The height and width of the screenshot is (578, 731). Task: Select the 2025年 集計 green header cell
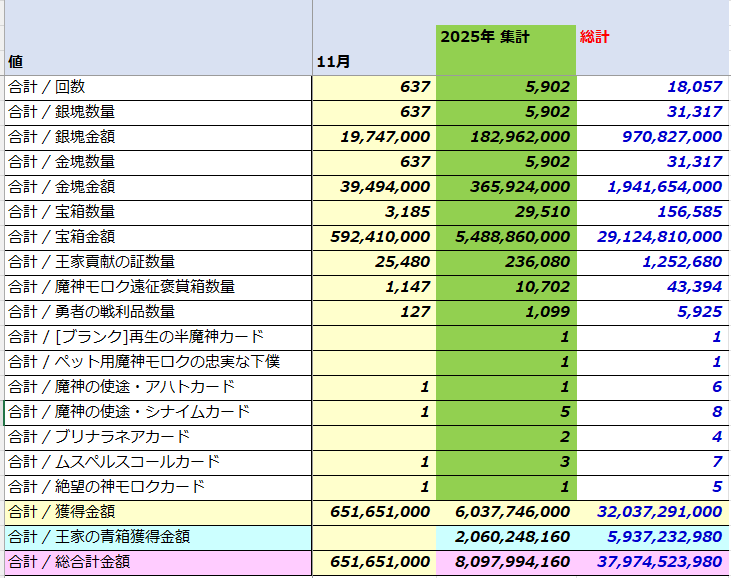(485, 37)
